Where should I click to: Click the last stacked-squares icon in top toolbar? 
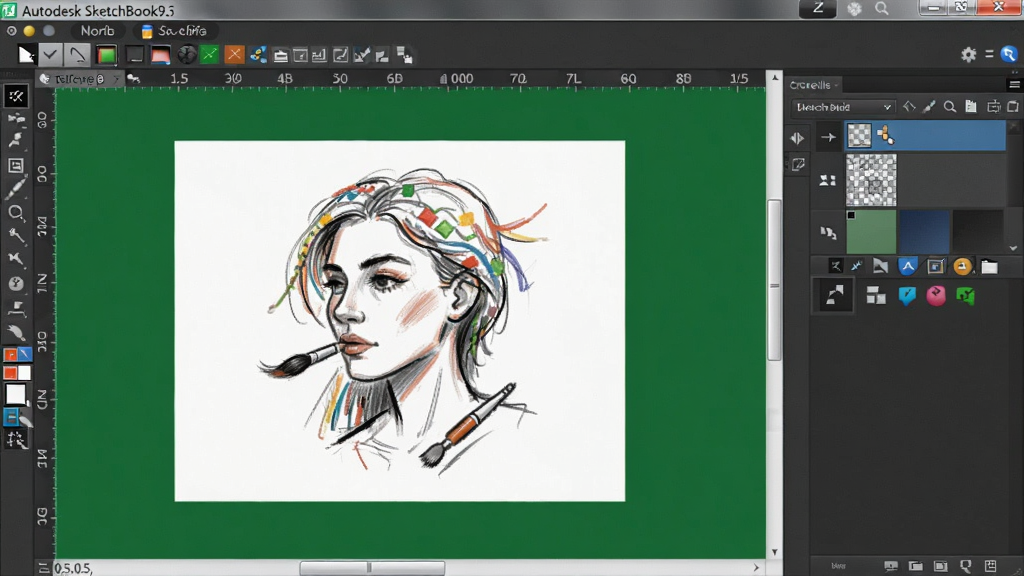[404, 56]
